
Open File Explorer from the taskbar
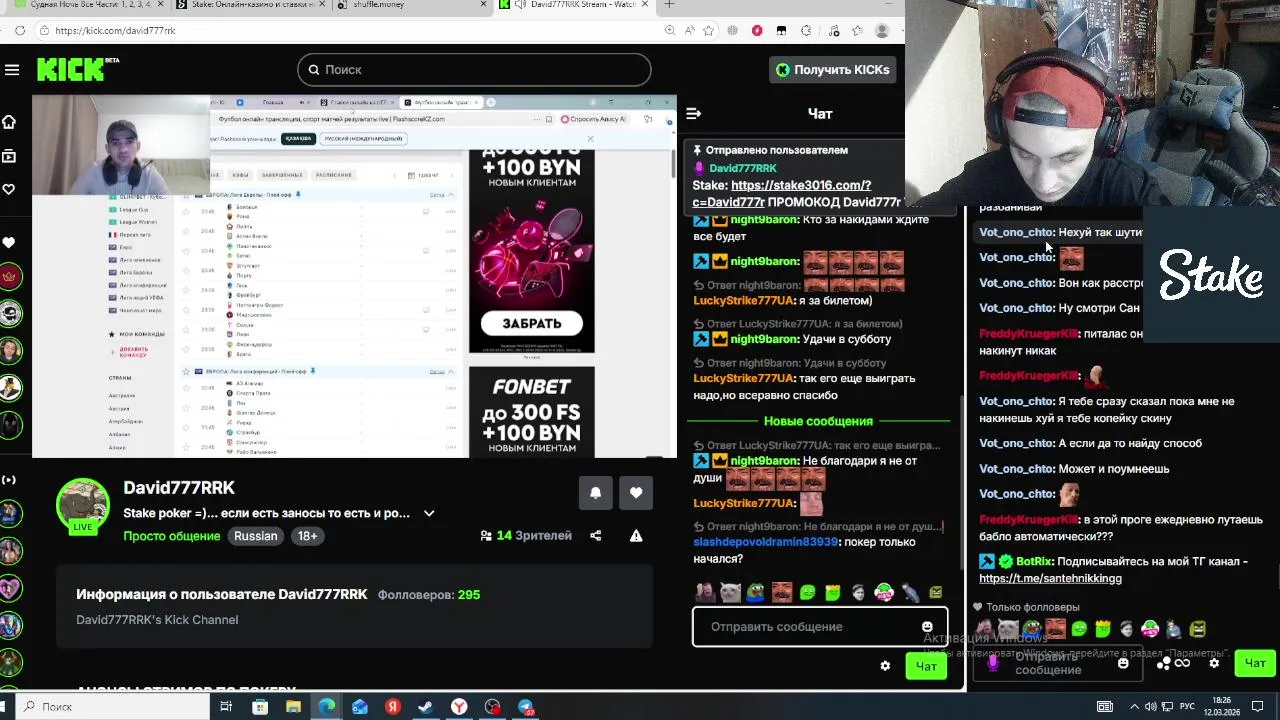[293, 707]
